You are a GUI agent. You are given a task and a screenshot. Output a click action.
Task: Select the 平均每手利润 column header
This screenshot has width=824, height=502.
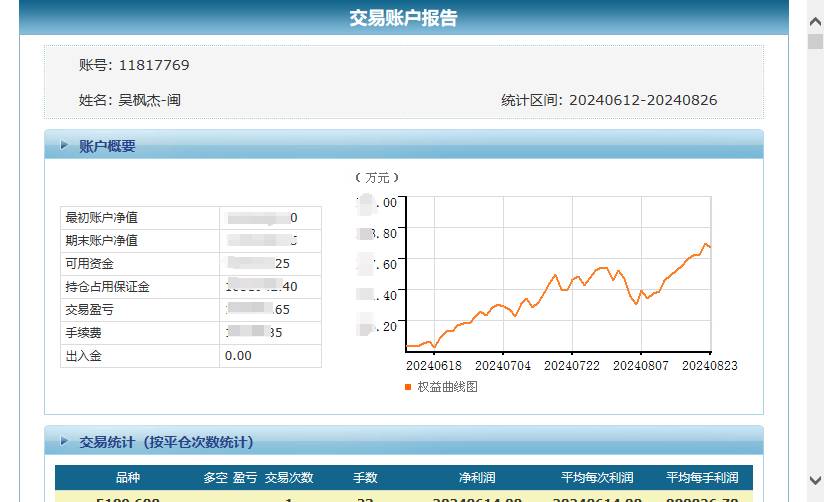[702, 478]
